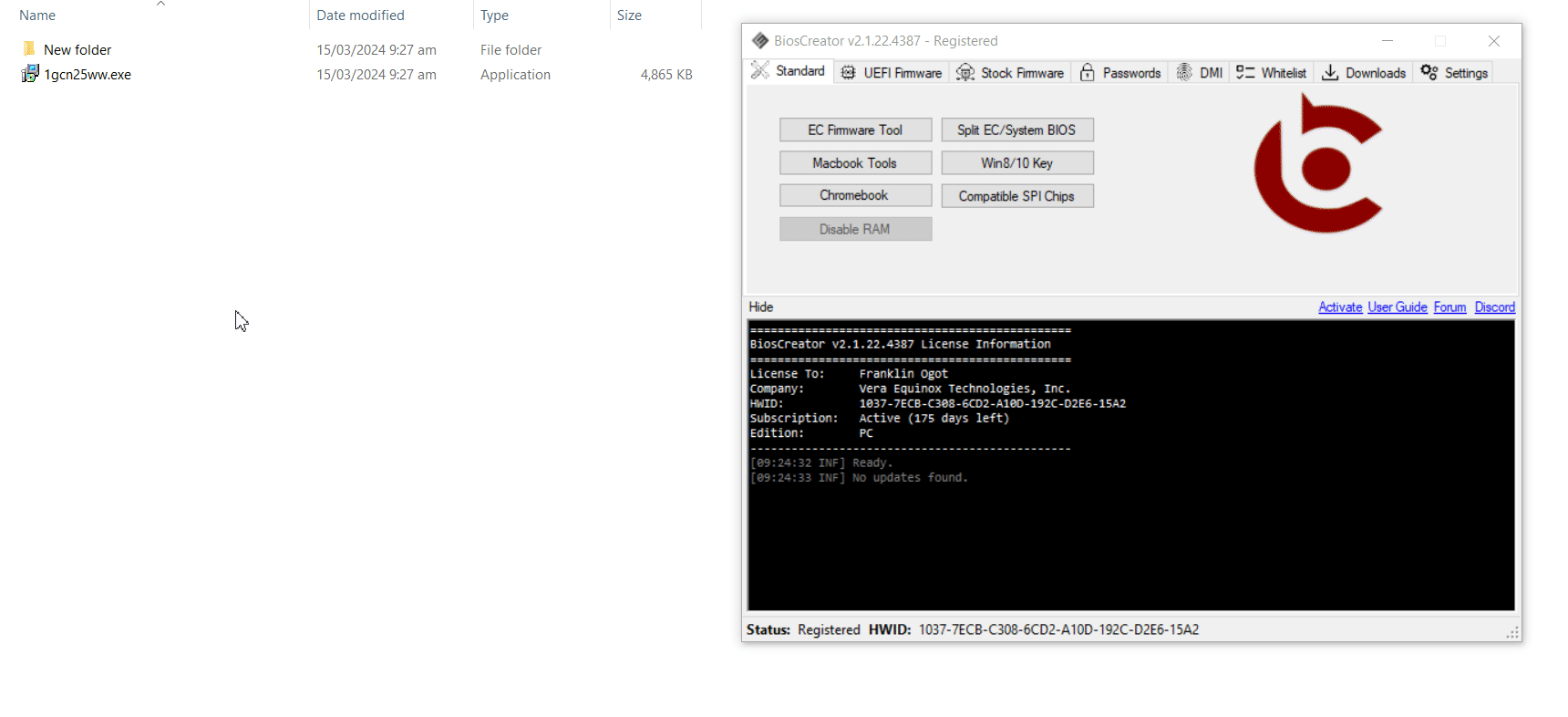The height and width of the screenshot is (717, 1568).
Task: Click the Subscription Active 175 days line
Action: 880,418
